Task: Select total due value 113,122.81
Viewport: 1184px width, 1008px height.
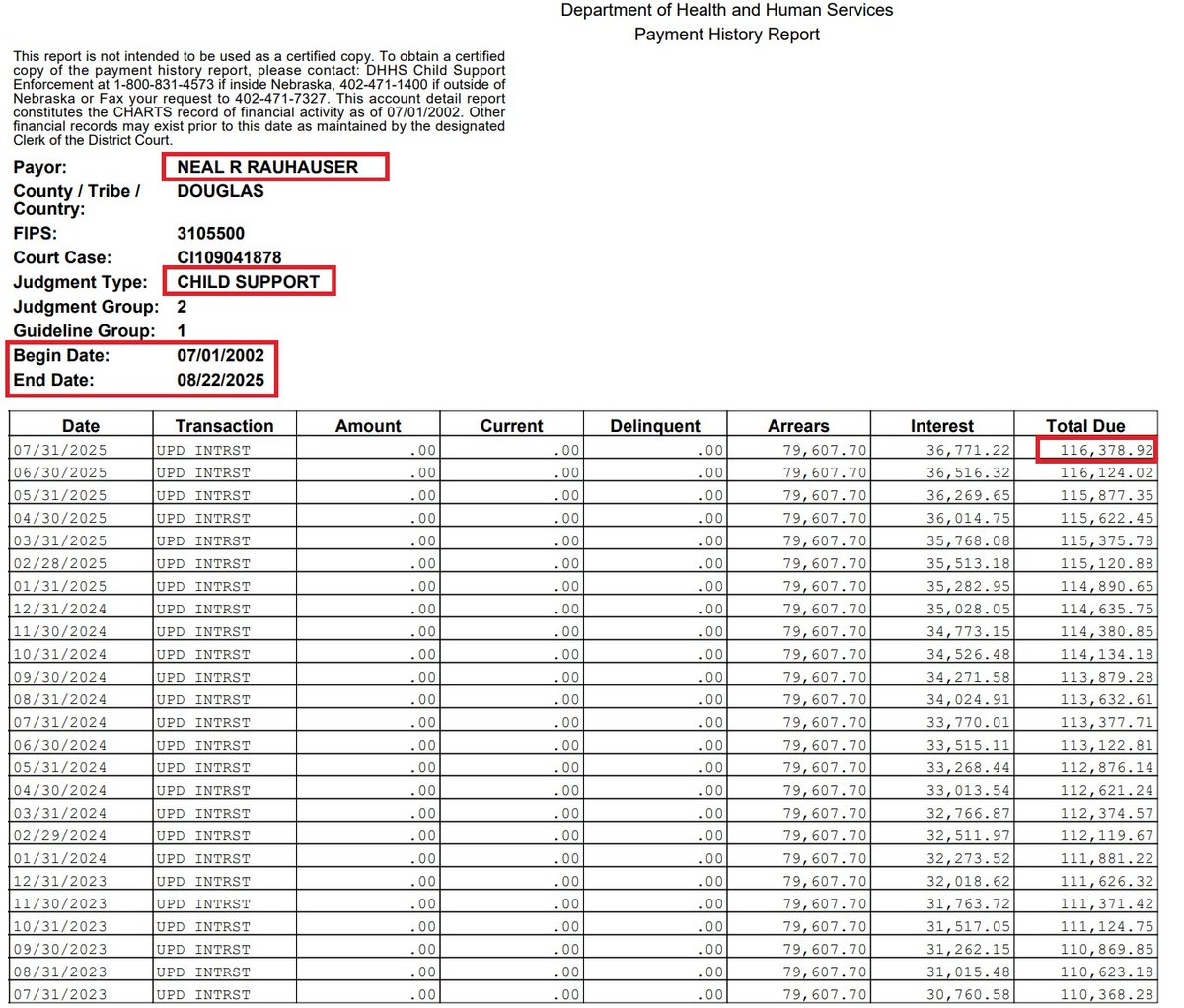Action: 1107,745
